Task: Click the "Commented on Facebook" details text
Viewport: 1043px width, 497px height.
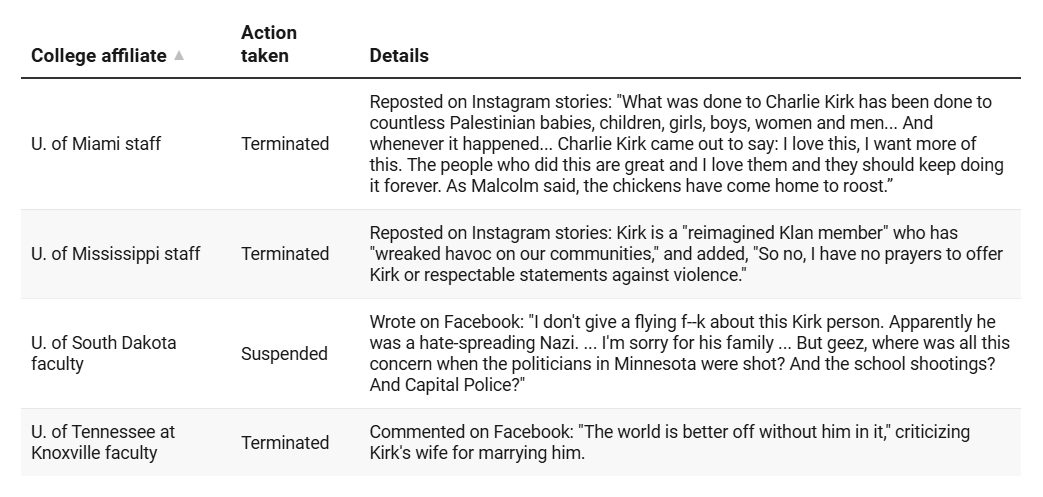Action: [670, 442]
